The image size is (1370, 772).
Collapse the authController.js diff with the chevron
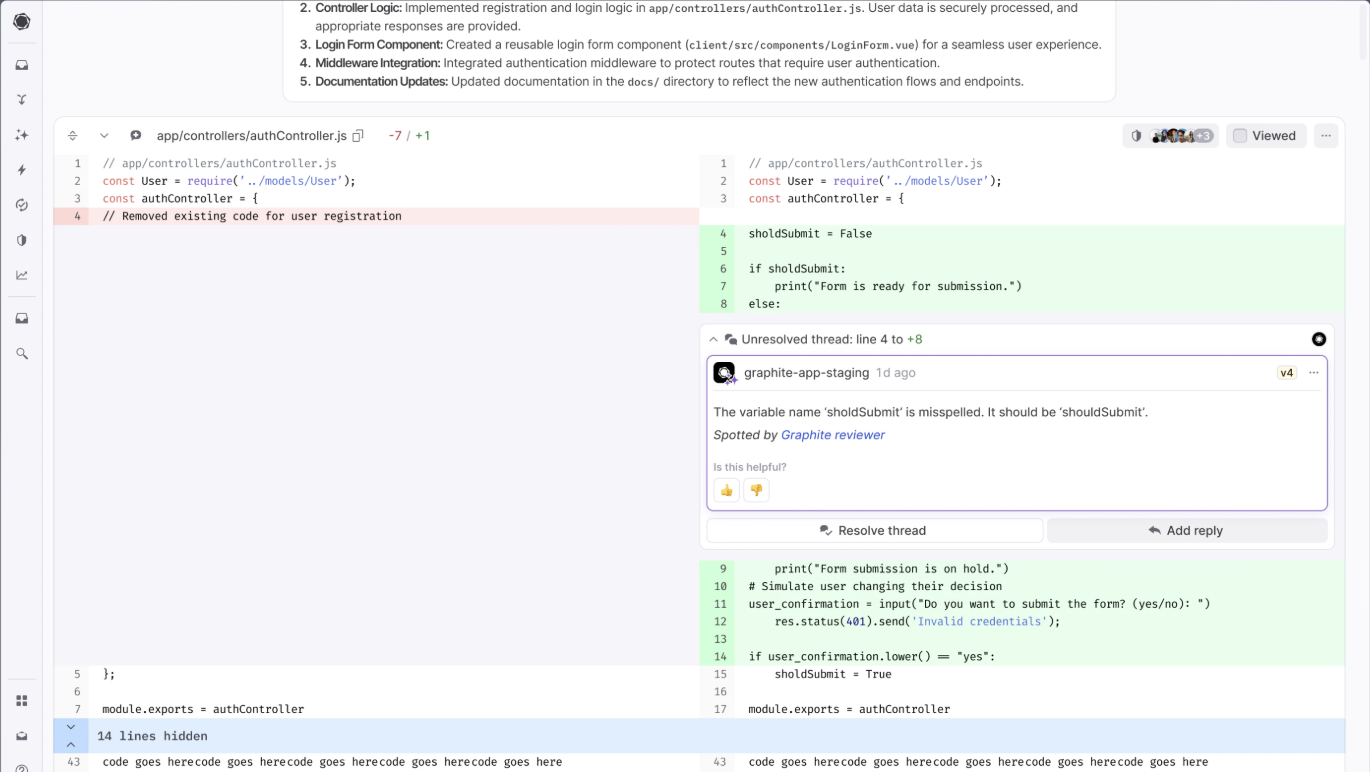(104, 135)
